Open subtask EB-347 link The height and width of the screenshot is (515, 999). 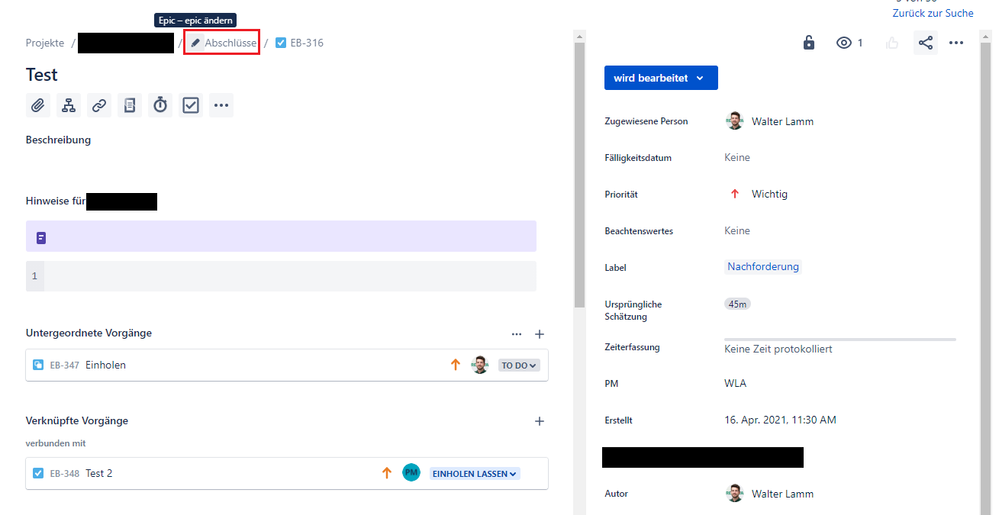(x=64, y=365)
